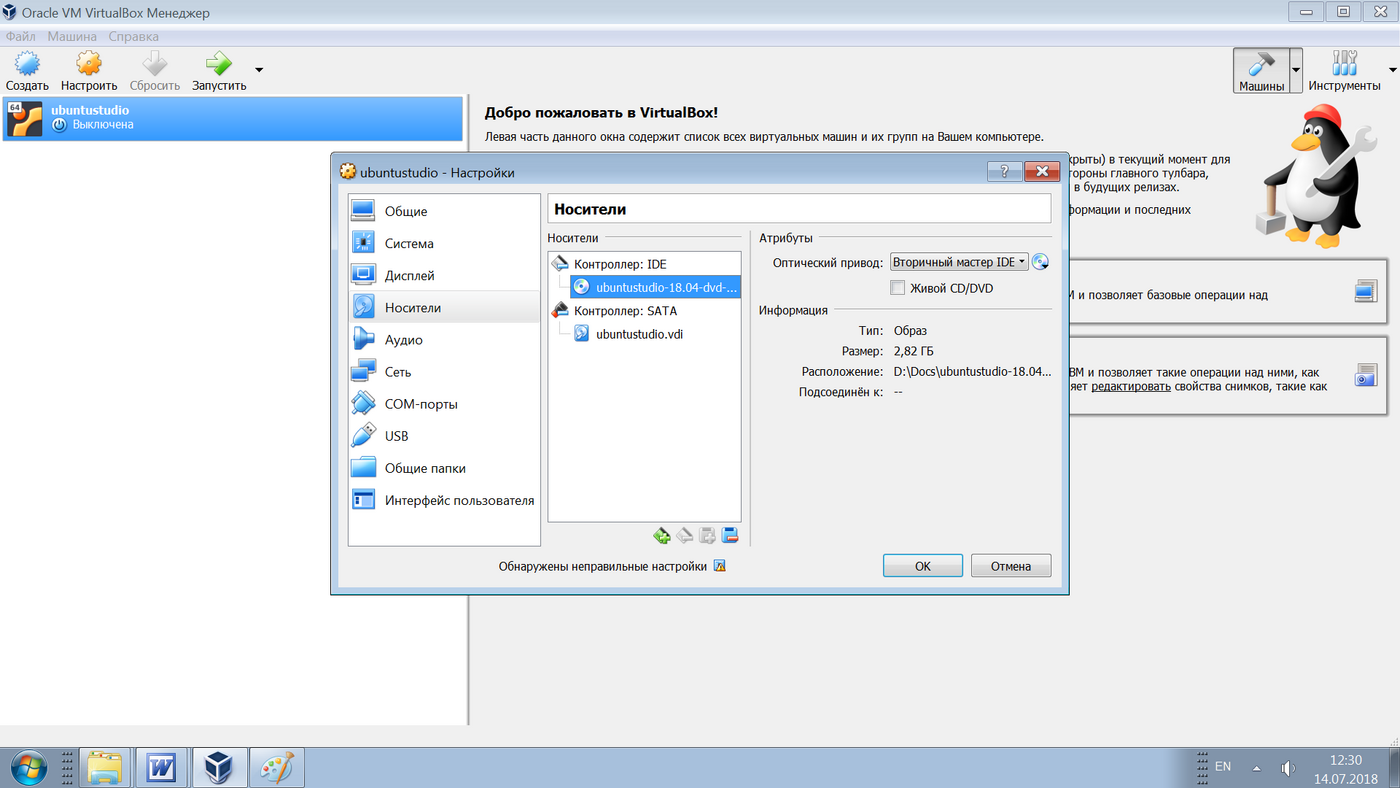Open the File Explorer taskbar icon
1400x788 pixels.
pyautogui.click(x=104, y=768)
